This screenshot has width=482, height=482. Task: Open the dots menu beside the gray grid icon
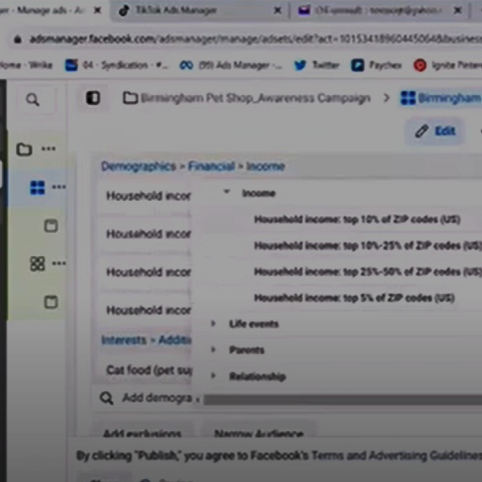tap(59, 263)
